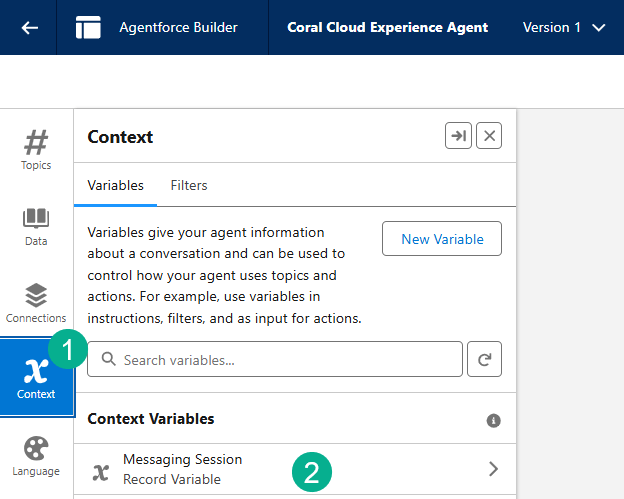This screenshot has width=624, height=499.
Task: Click the Context Variables info icon
Action: point(493,420)
